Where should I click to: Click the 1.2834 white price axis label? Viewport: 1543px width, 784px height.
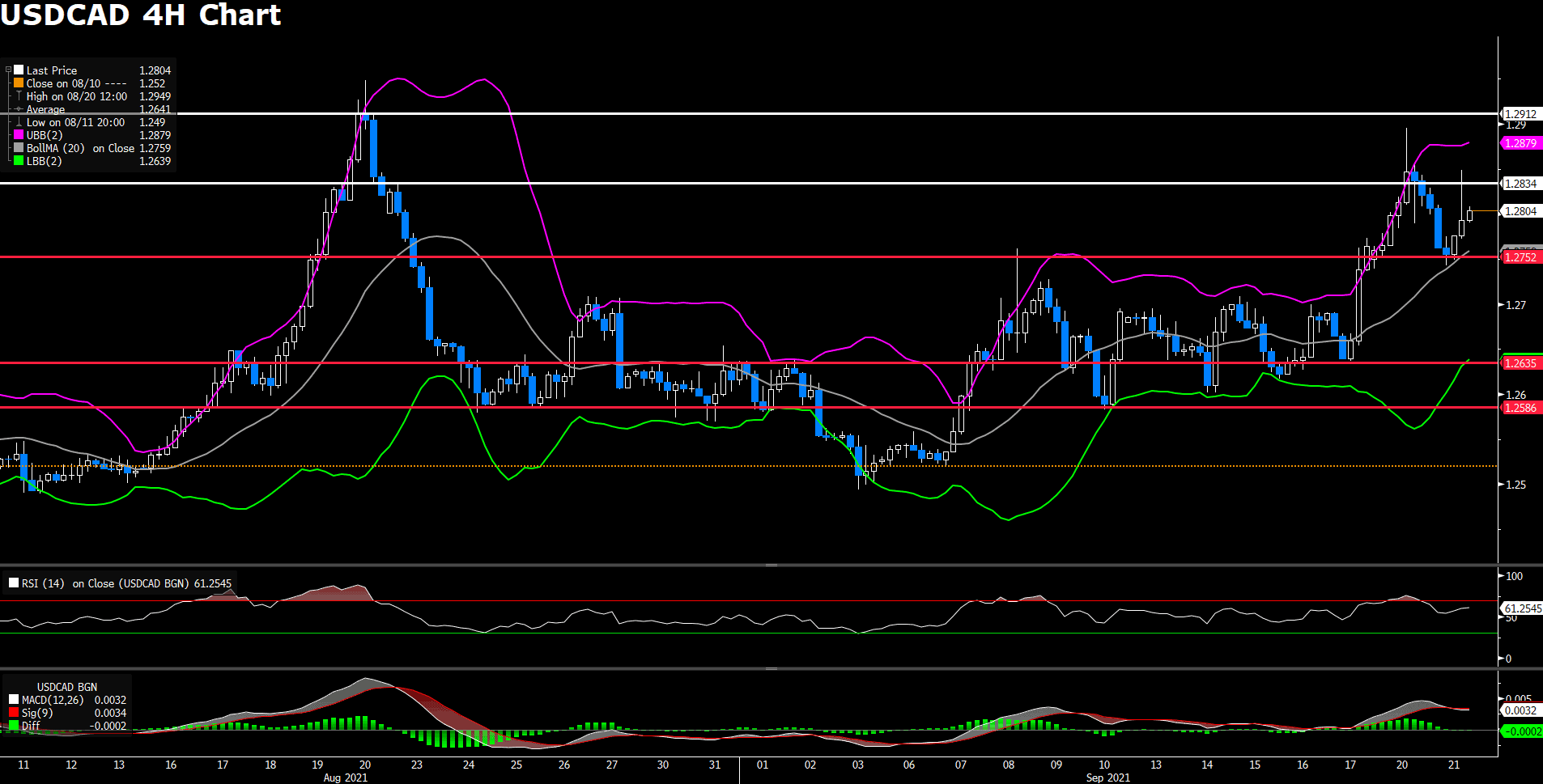(1520, 184)
